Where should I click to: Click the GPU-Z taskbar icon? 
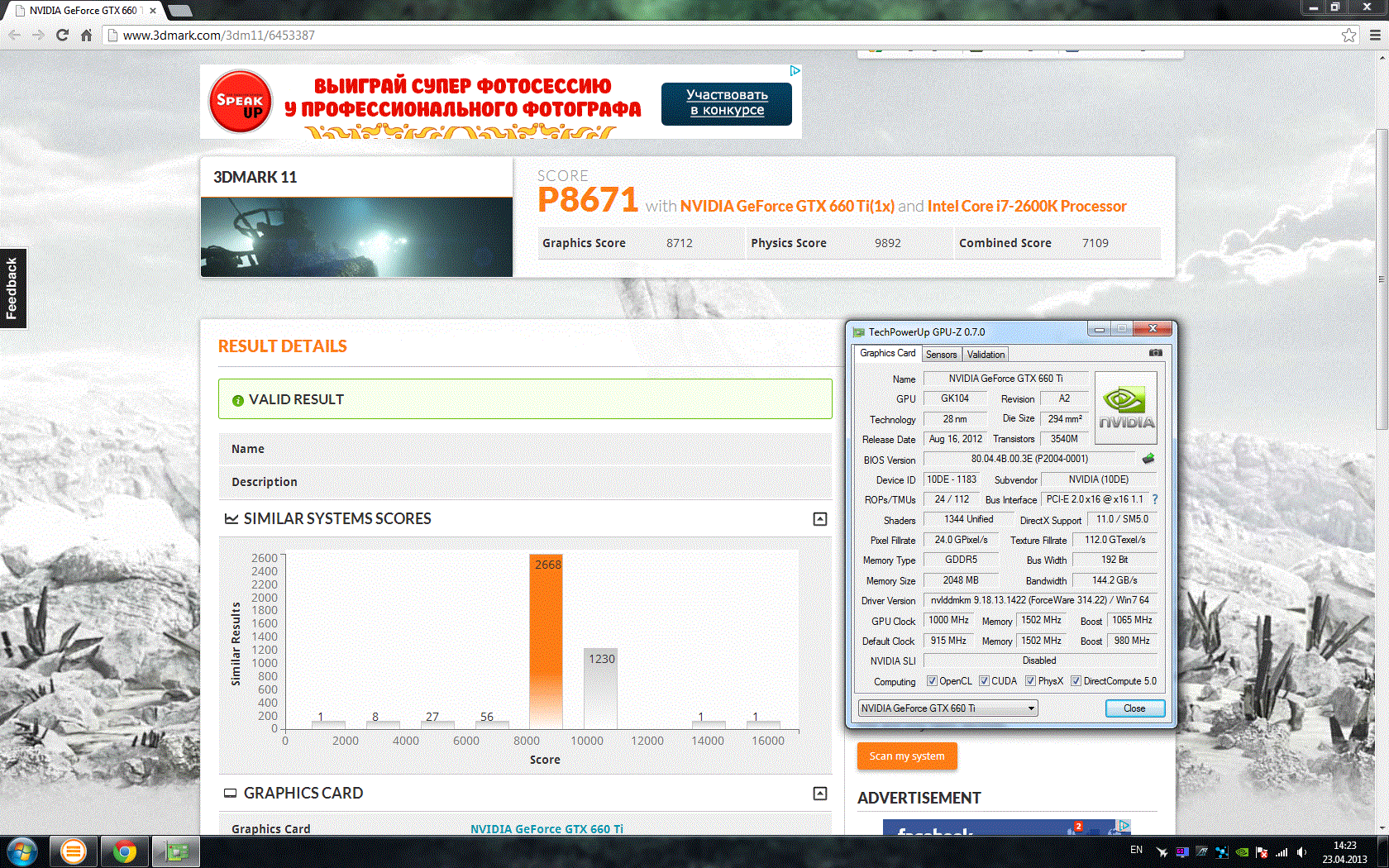coord(176,851)
